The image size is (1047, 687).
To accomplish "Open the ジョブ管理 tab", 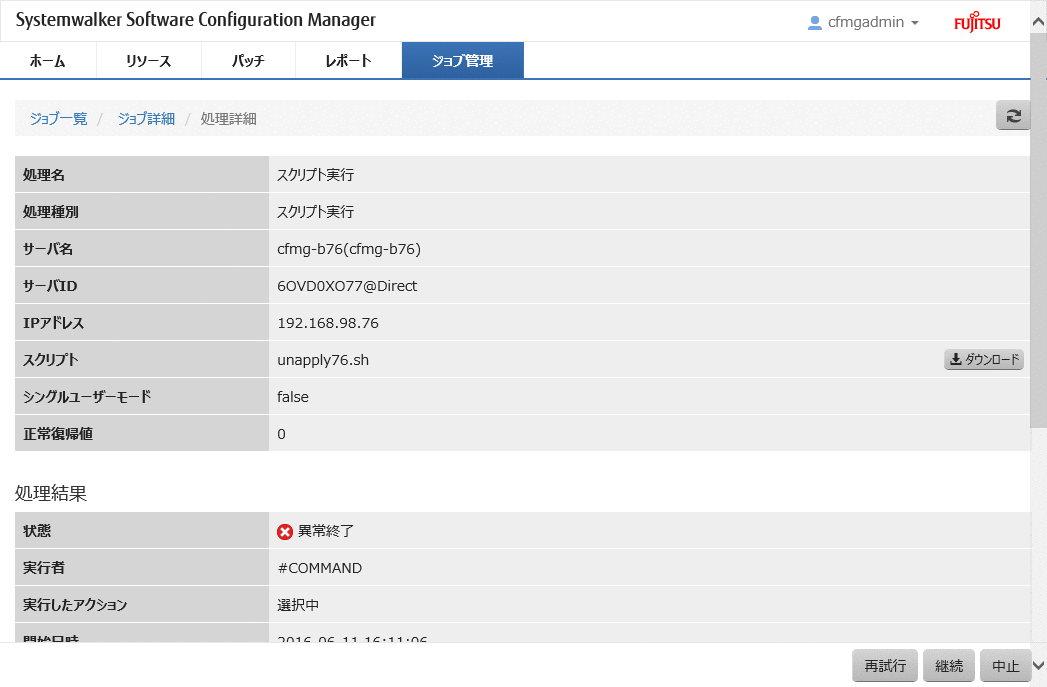I will 463,61.
